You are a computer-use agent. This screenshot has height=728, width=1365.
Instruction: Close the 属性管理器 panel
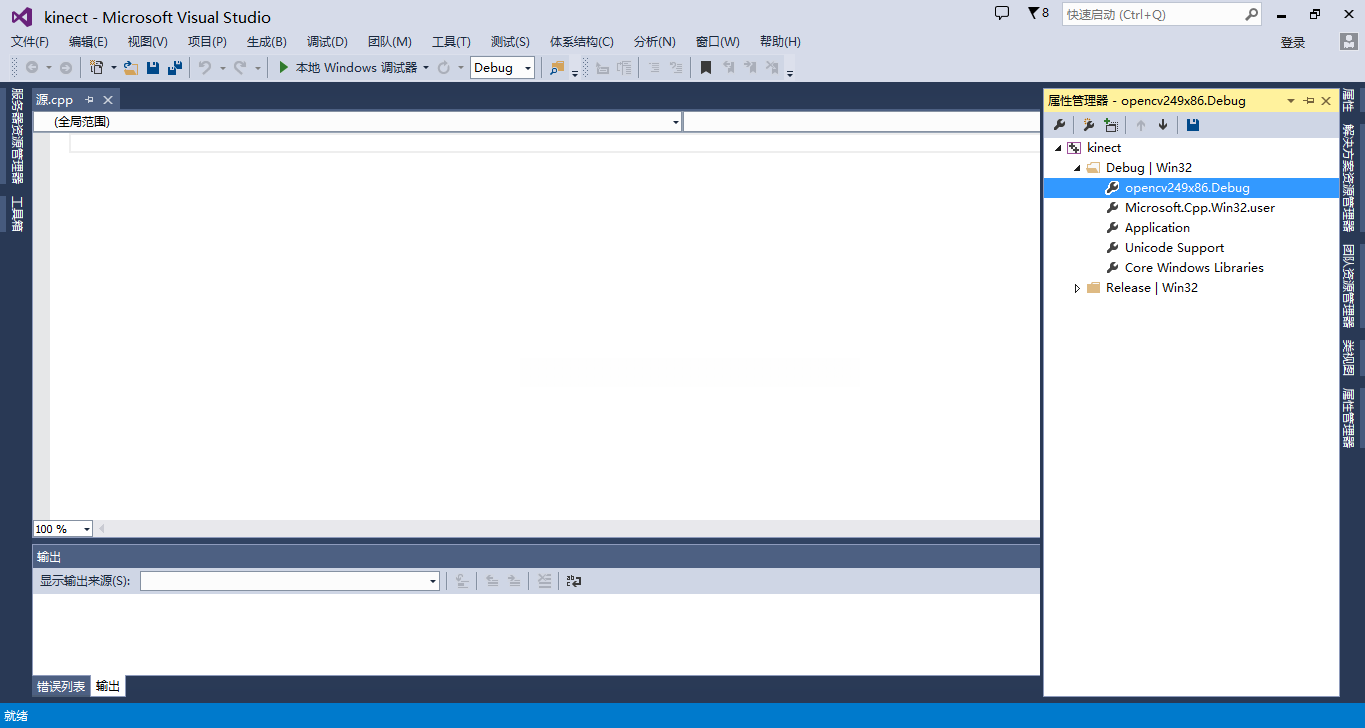pyautogui.click(x=1326, y=101)
